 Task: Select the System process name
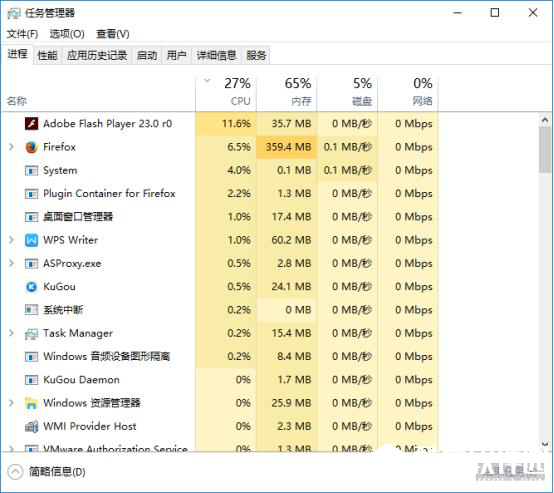[60, 171]
